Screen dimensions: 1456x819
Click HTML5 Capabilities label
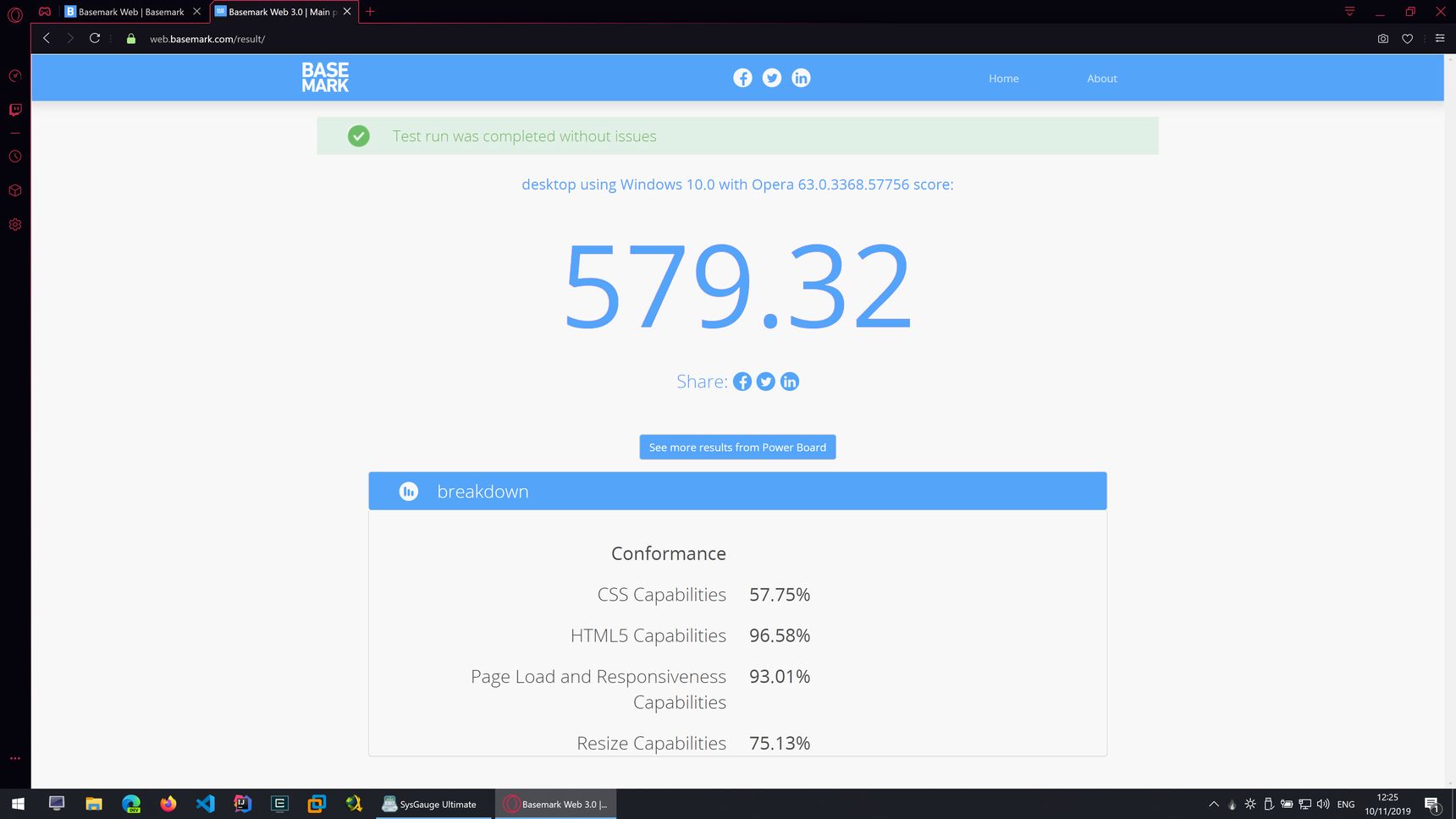click(648, 635)
